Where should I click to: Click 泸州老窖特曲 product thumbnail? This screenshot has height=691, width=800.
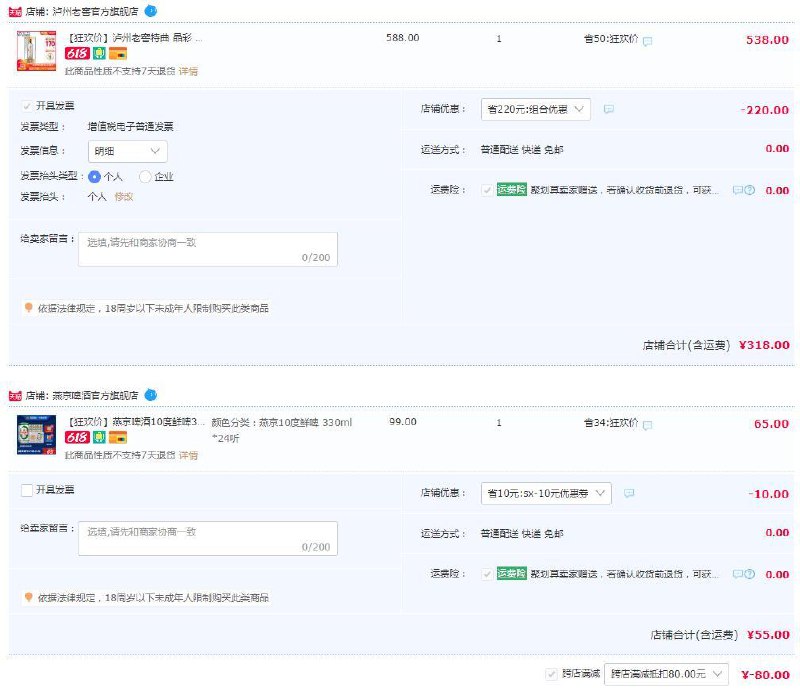pyautogui.click(x=36, y=51)
